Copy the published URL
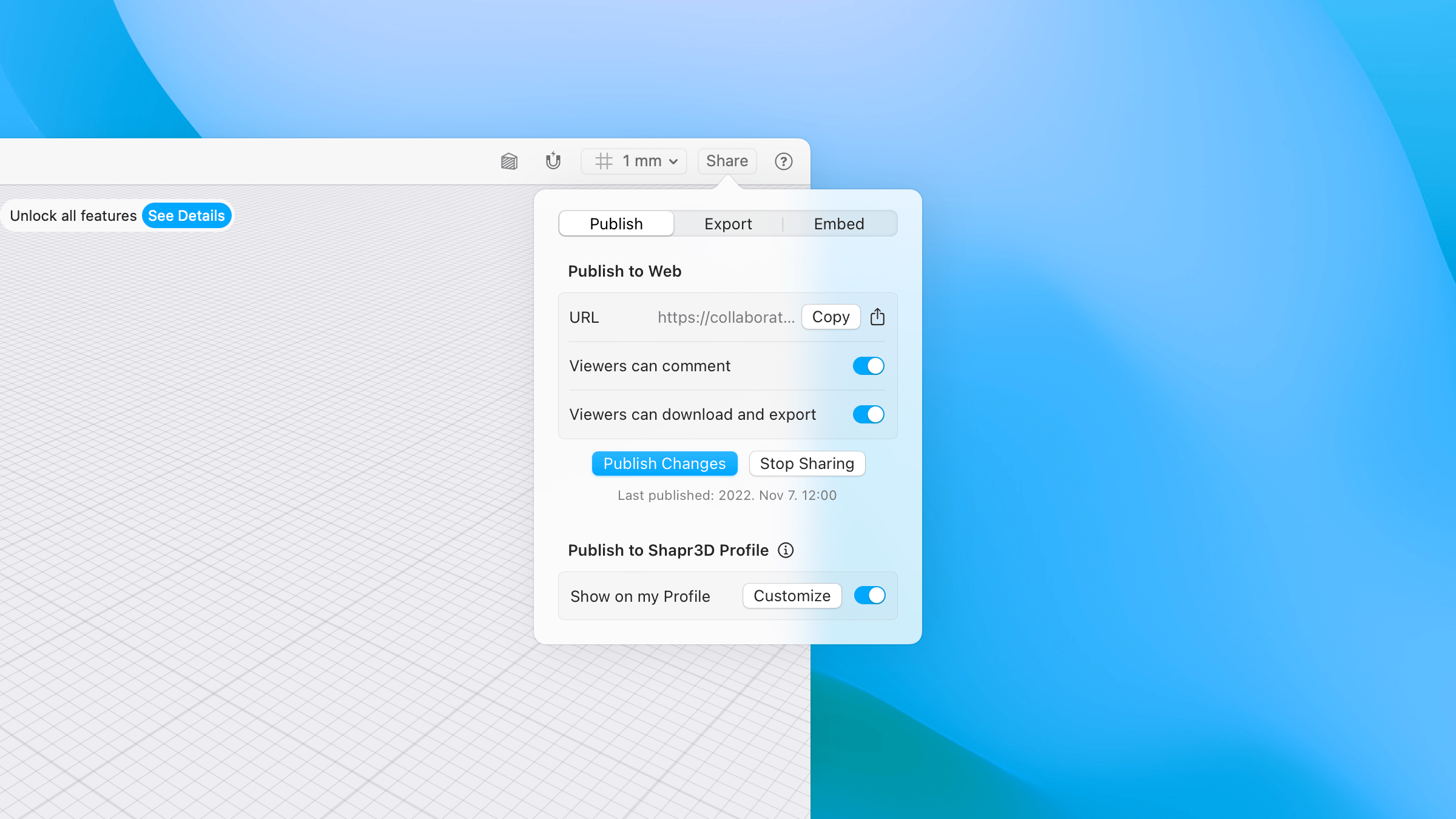This screenshot has height=819, width=1456. [831, 317]
